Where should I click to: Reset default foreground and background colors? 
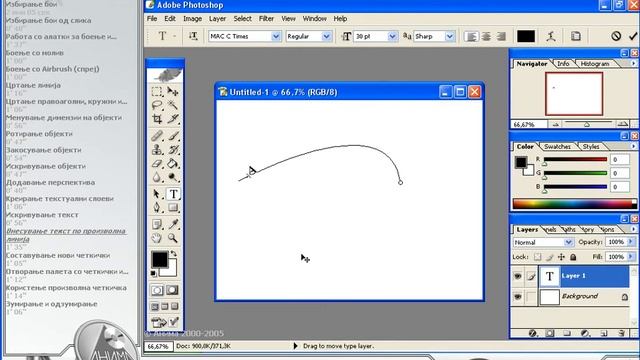(x=153, y=273)
